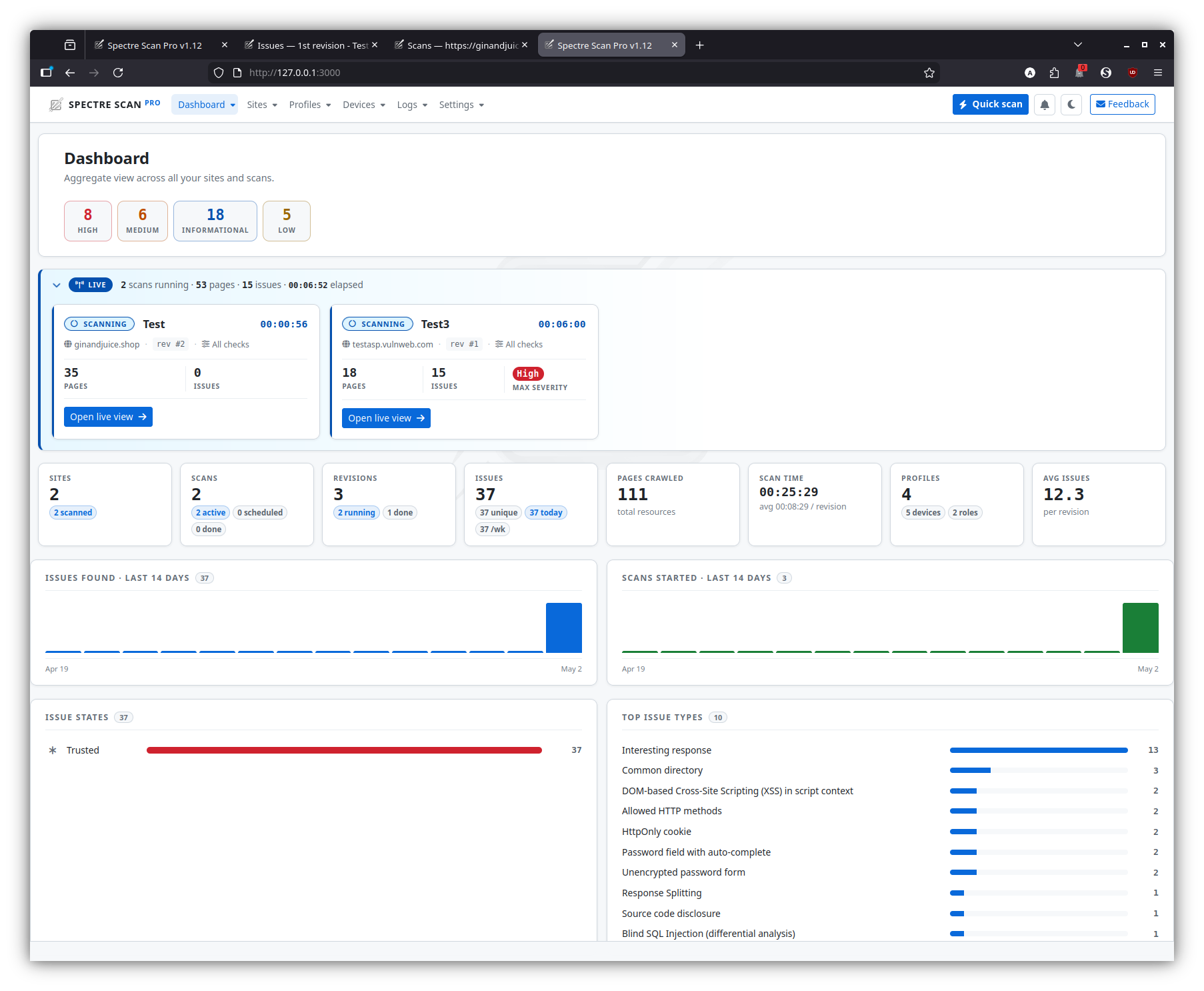Collapse the LIVE scans panel chevron

[57, 285]
